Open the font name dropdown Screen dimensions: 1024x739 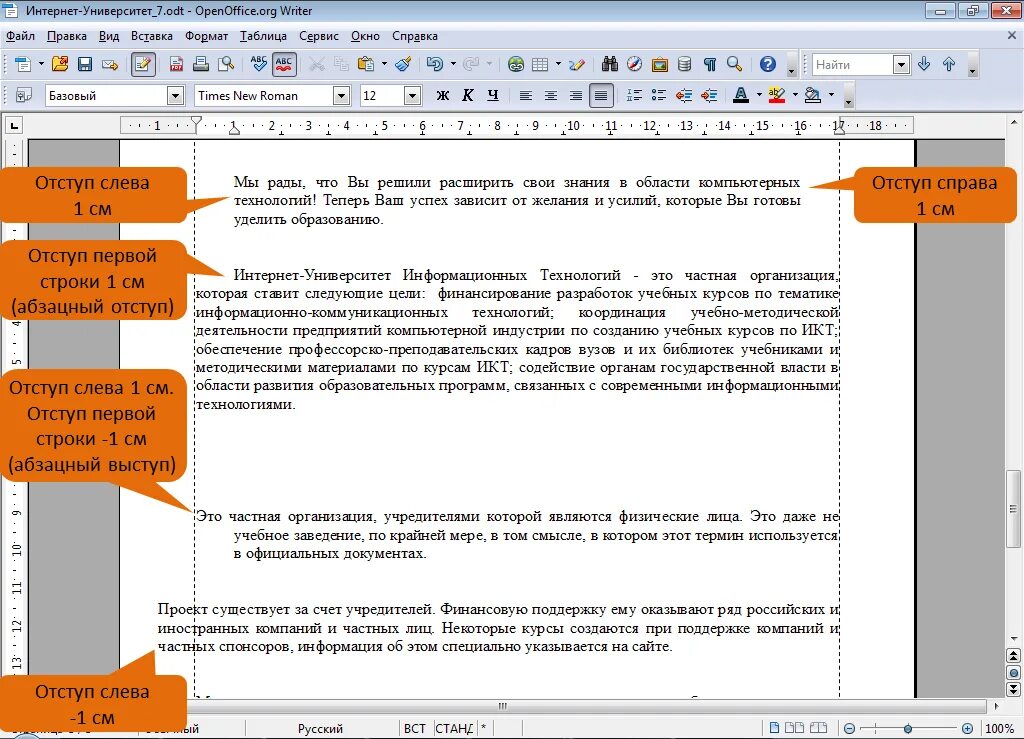(x=342, y=96)
